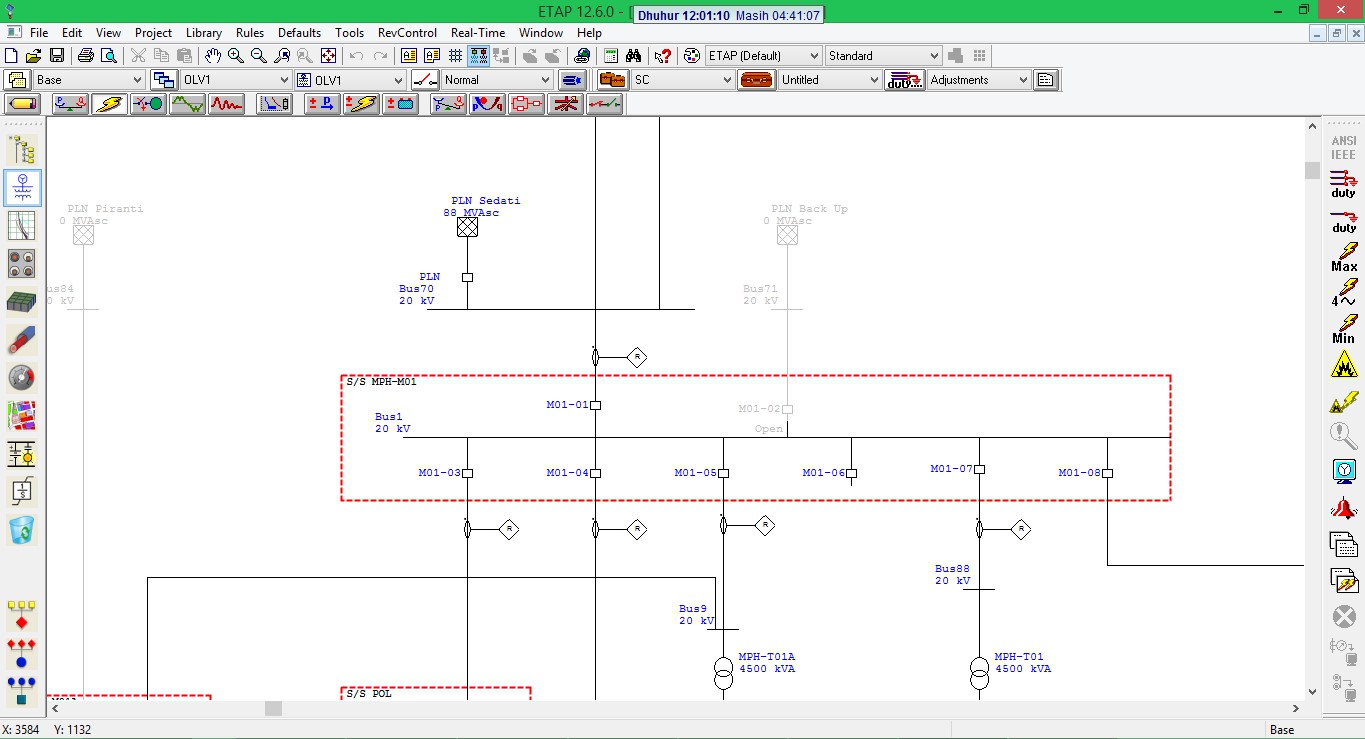Click the vertical scrollbar down arrow
This screenshot has height=739, width=1365.
click(1313, 691)
